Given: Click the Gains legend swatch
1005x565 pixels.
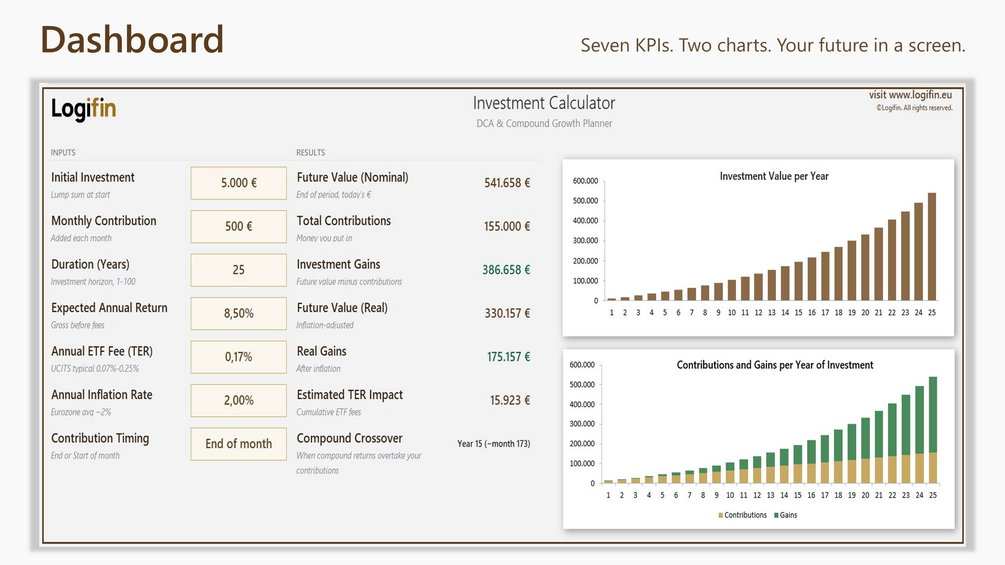Looking at the screenshot, I should [777, 515].
